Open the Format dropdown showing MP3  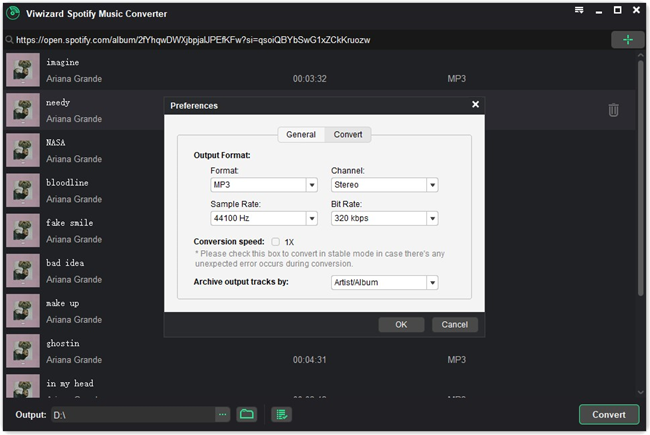(264, 185)
